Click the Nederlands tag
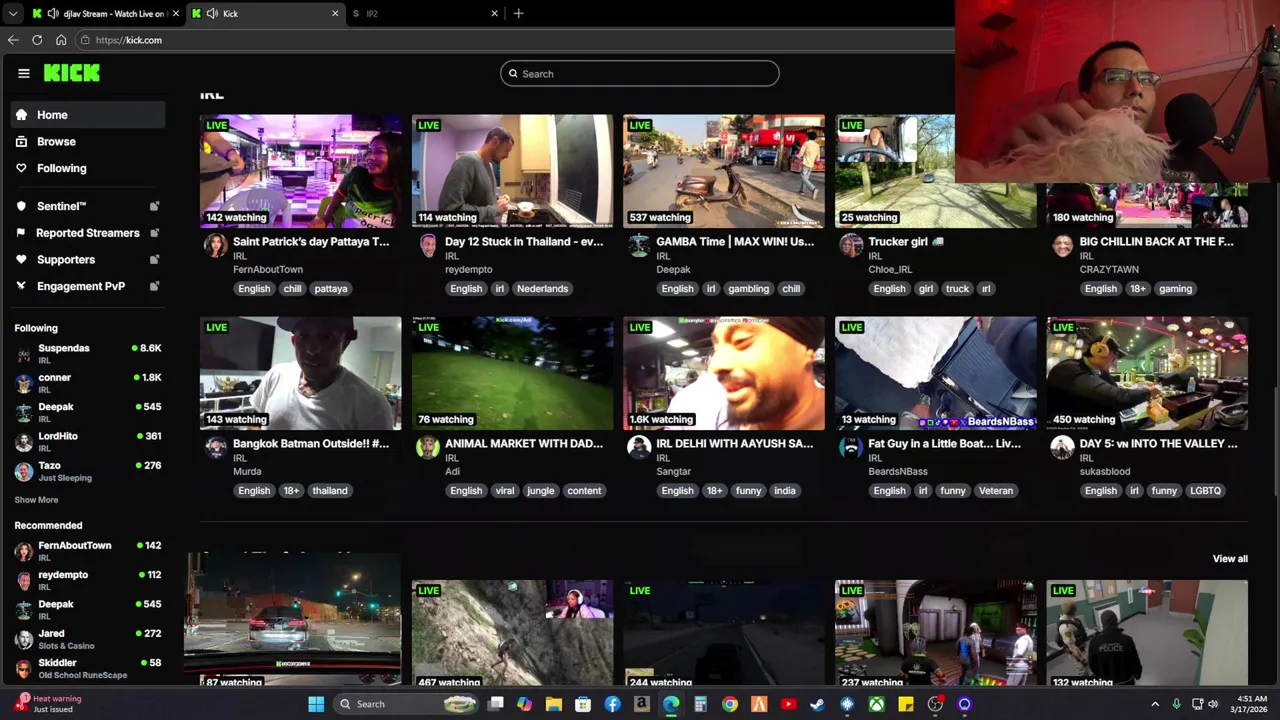 pyautogui.click(x=542, y=289)
